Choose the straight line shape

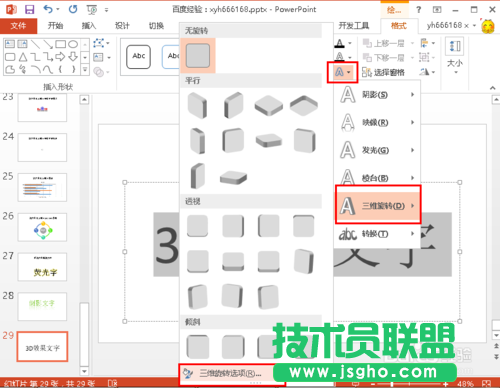tap(36, 44)
